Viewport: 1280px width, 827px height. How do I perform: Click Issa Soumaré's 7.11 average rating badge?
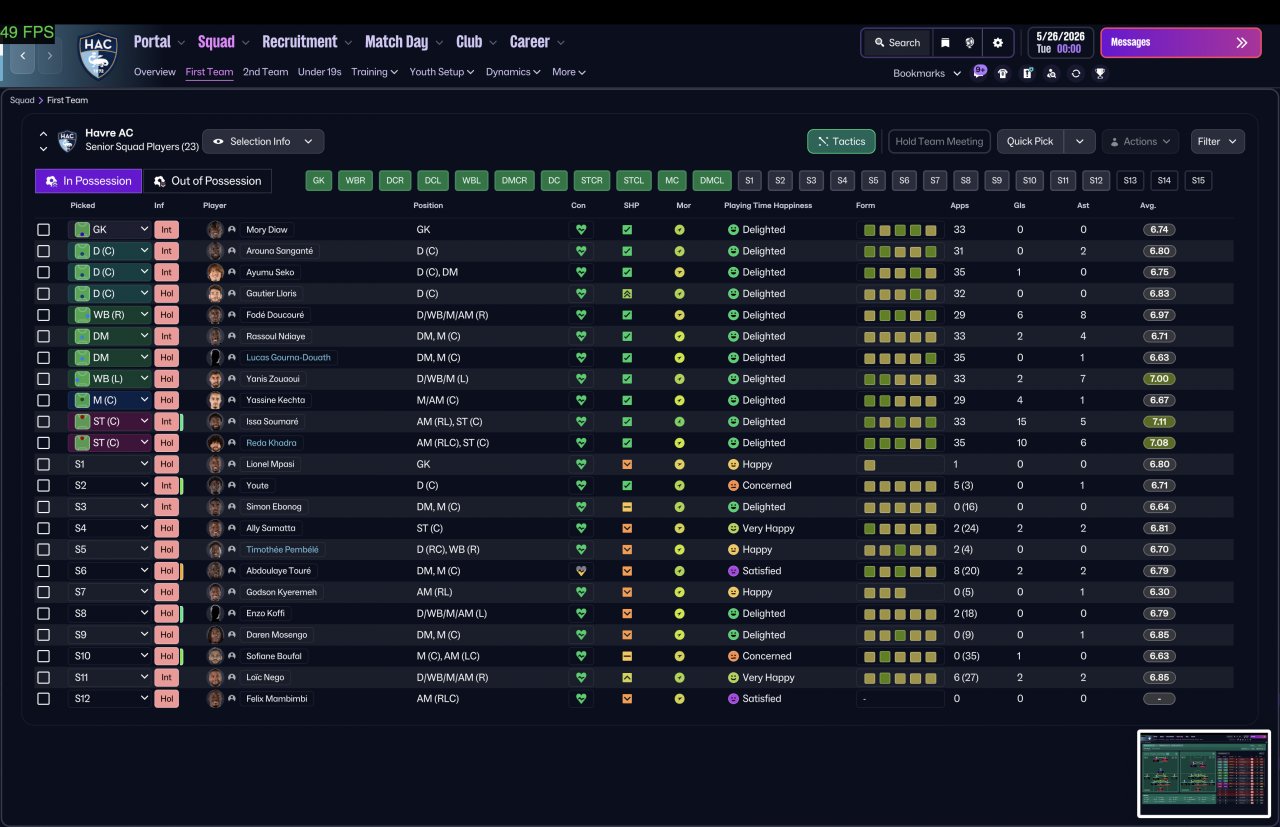coord(1159,422)
